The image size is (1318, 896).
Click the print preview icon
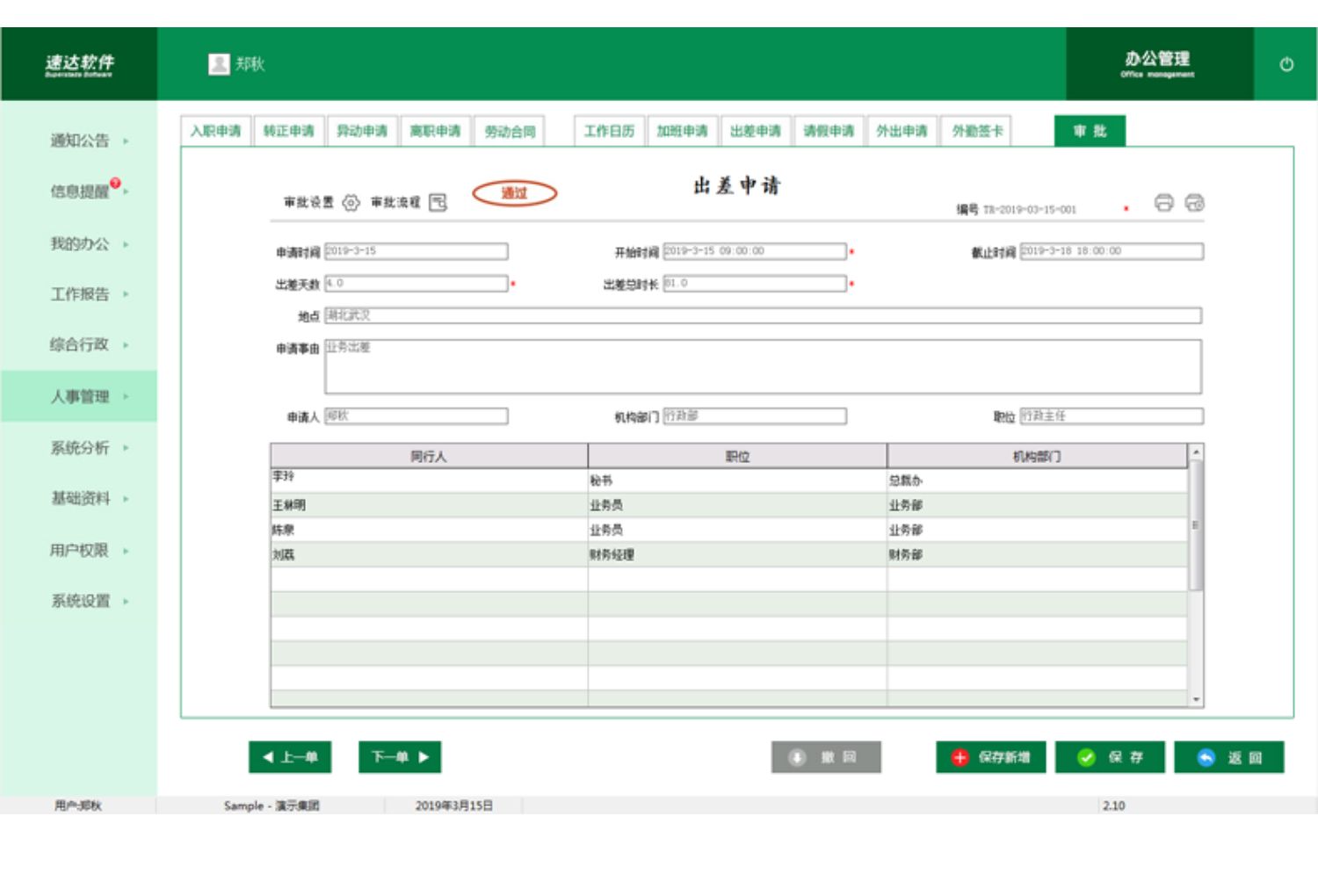pos(1194,203)
